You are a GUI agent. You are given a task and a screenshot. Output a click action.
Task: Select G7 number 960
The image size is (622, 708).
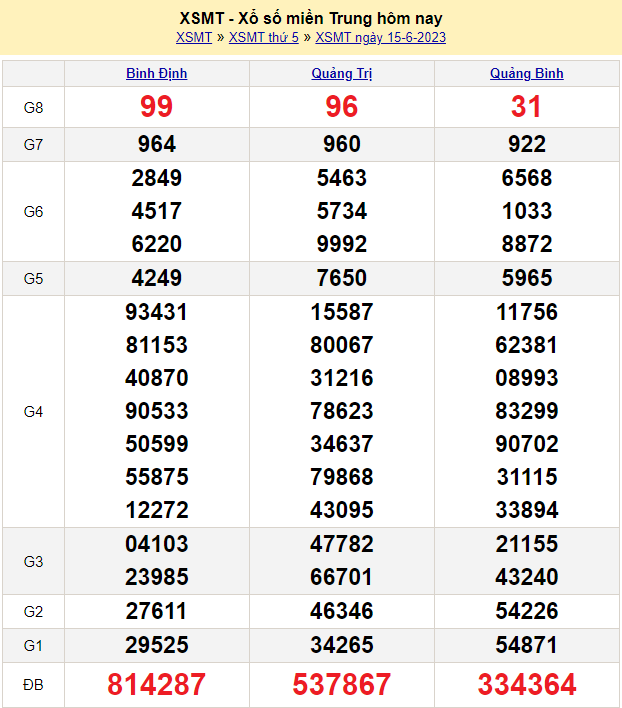(x=342, y=144)
